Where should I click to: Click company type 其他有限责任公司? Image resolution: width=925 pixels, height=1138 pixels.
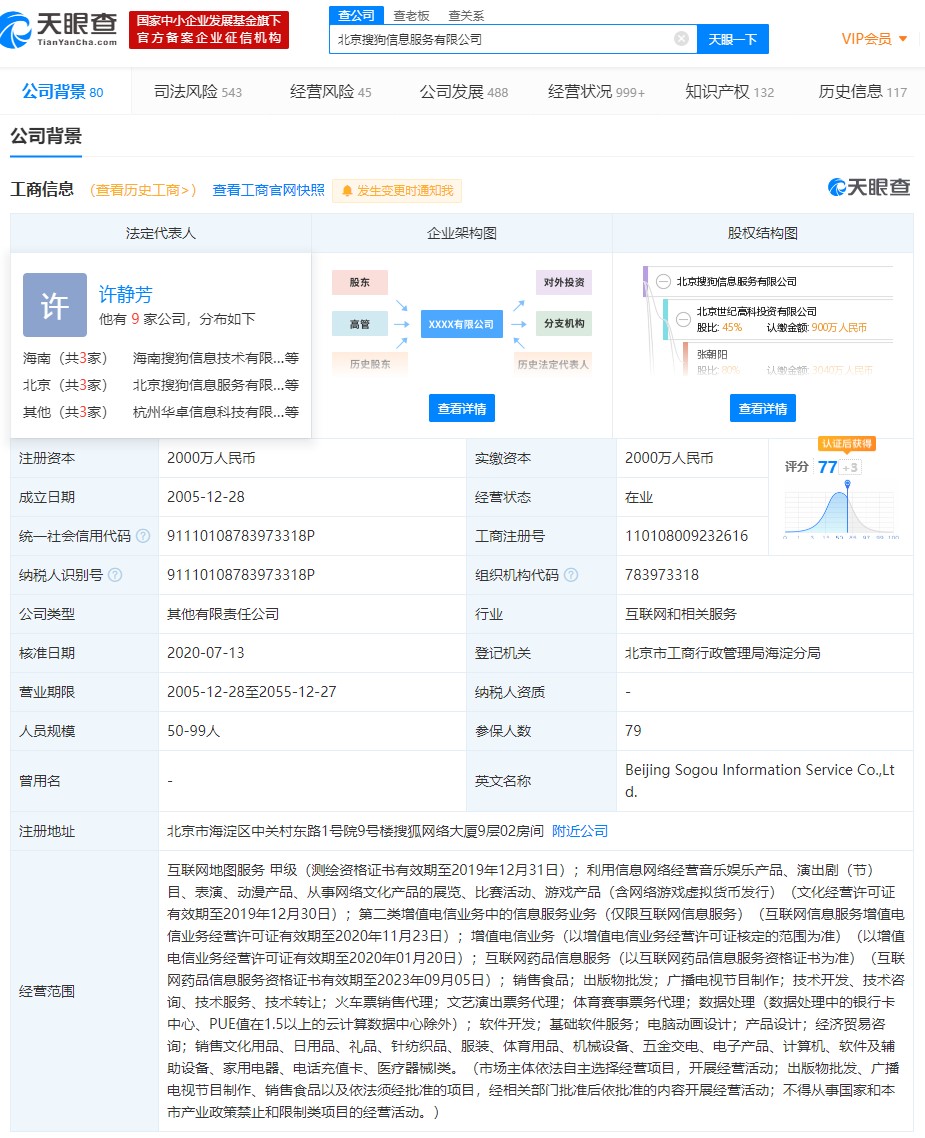coord(223,614)
